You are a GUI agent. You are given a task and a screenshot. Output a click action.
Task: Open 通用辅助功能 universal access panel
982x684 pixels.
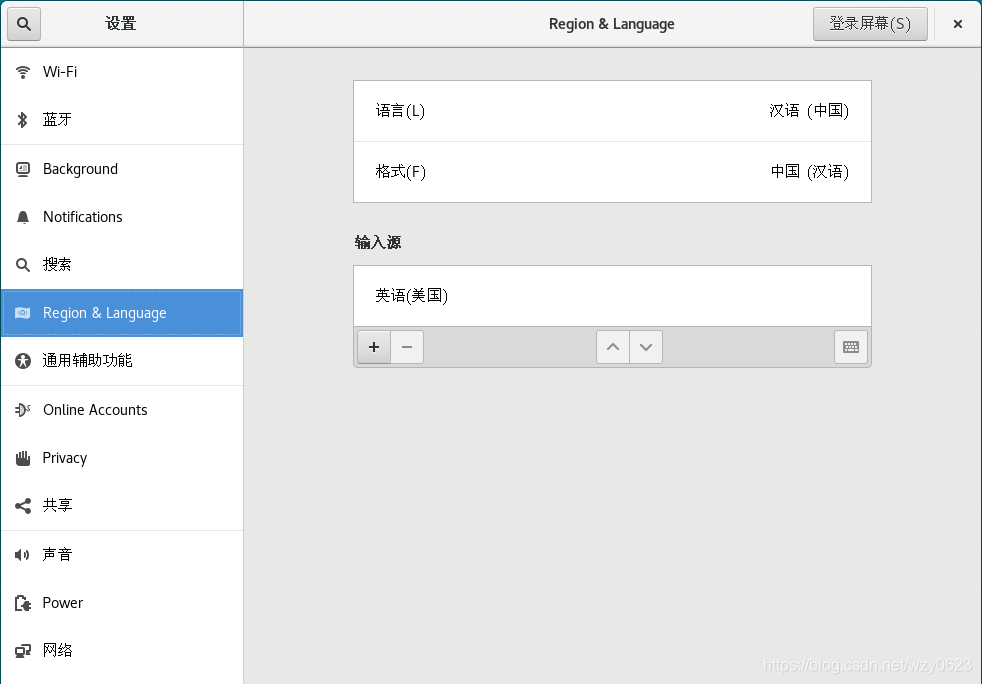click(x=122, y=361)
